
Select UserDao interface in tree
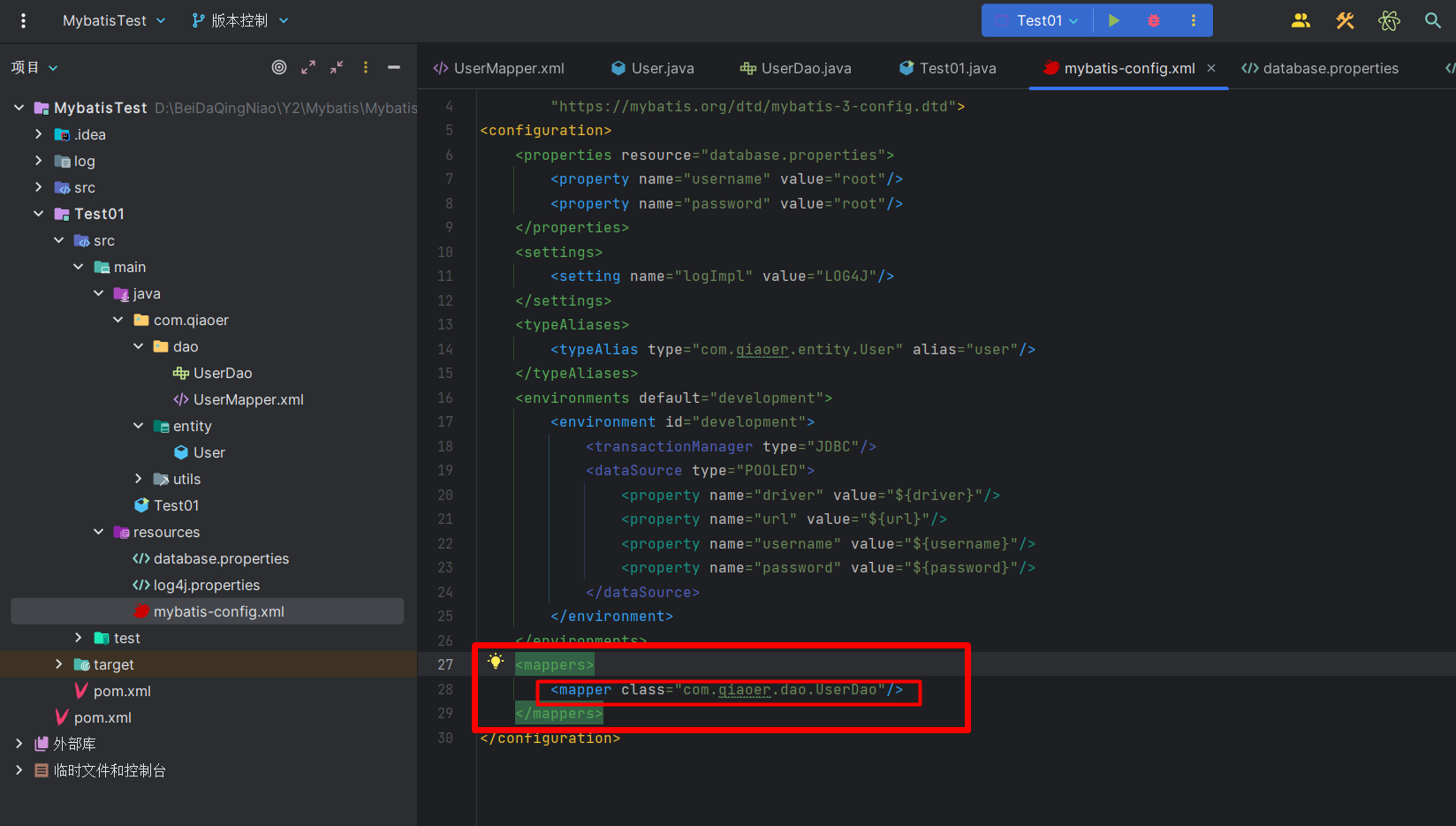click(x=213, y=373)
